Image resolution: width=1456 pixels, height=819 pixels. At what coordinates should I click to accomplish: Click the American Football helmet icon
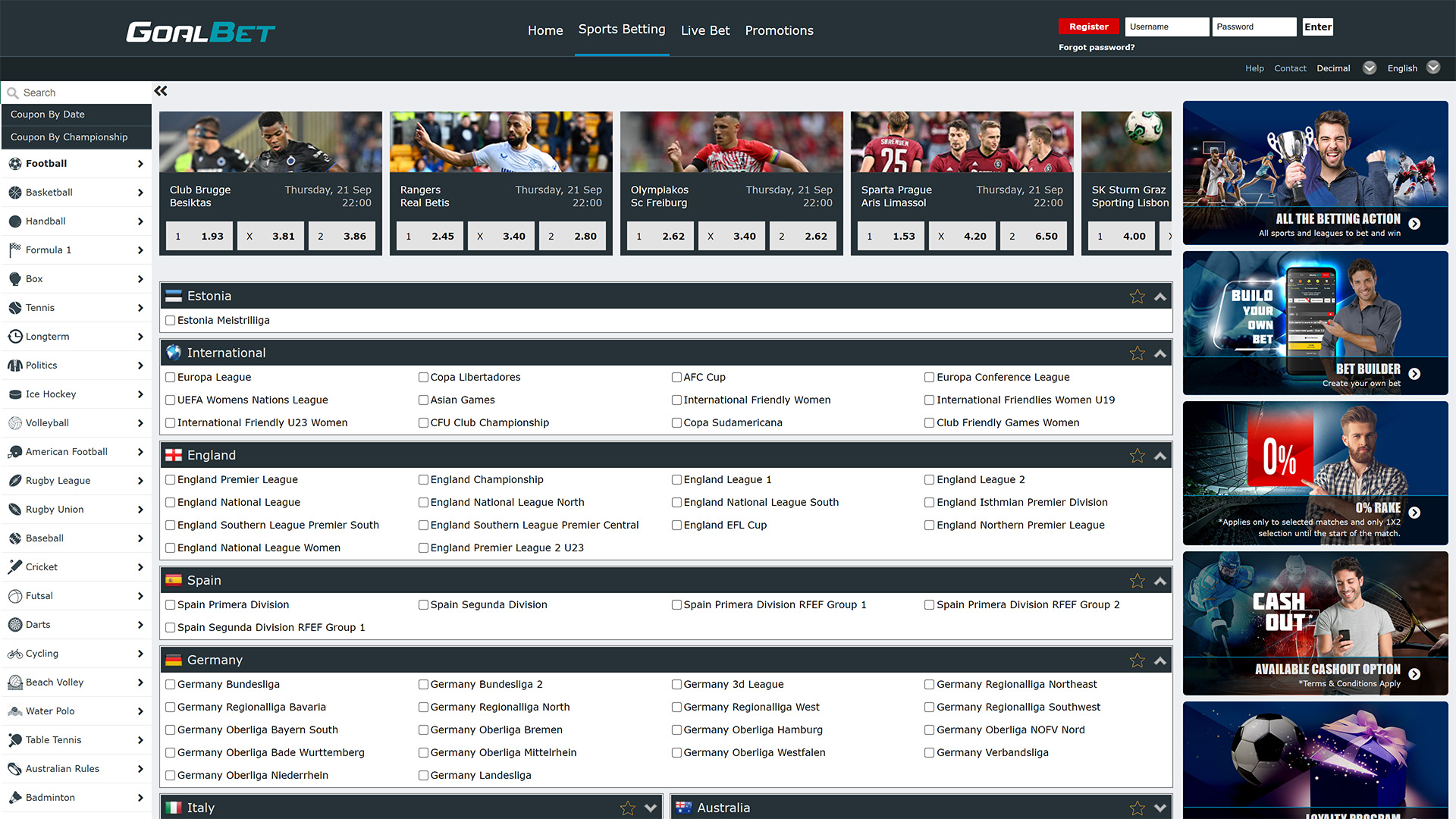click(x=15, y=452)
